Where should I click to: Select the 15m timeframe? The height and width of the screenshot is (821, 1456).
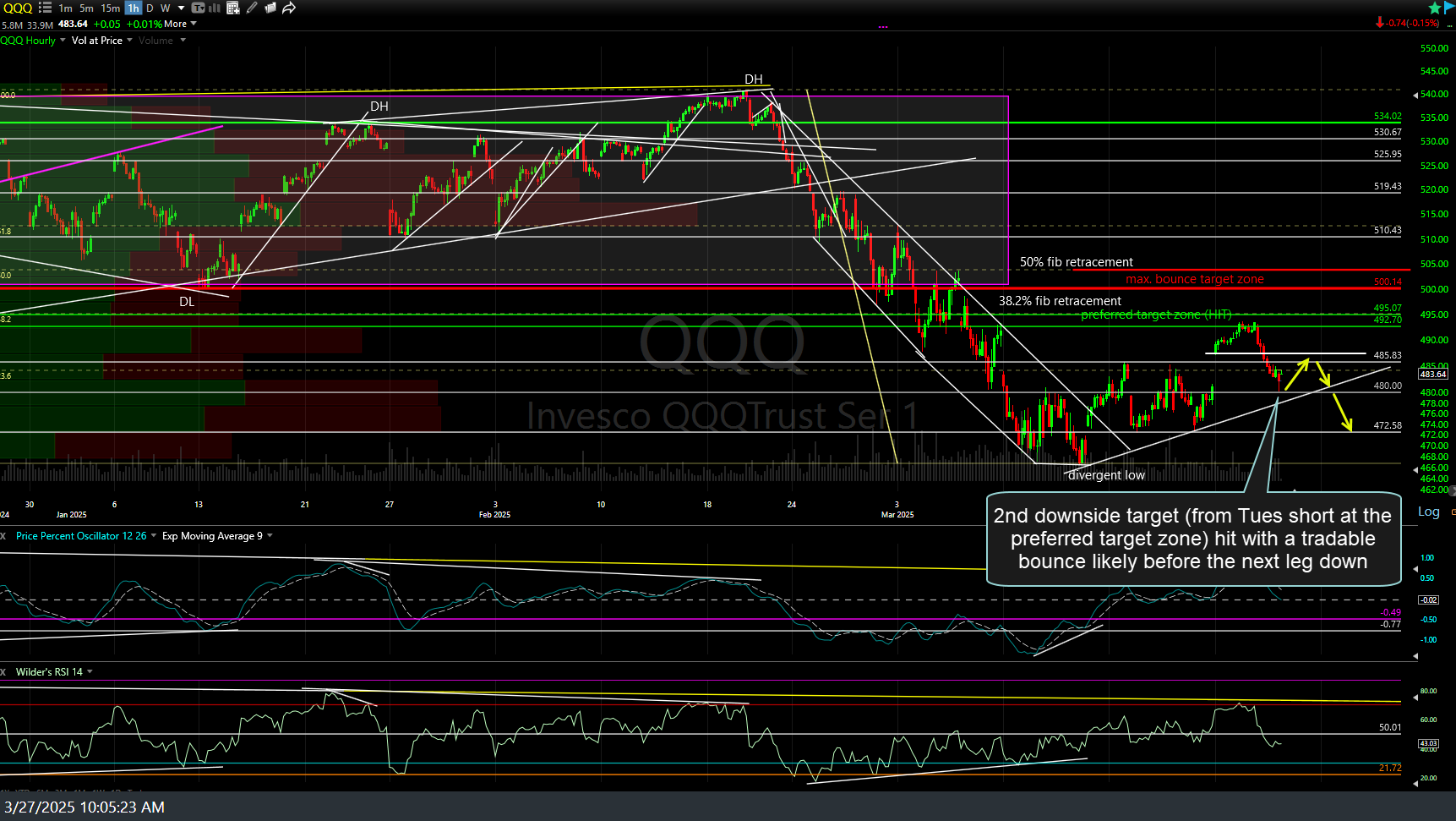110,8
